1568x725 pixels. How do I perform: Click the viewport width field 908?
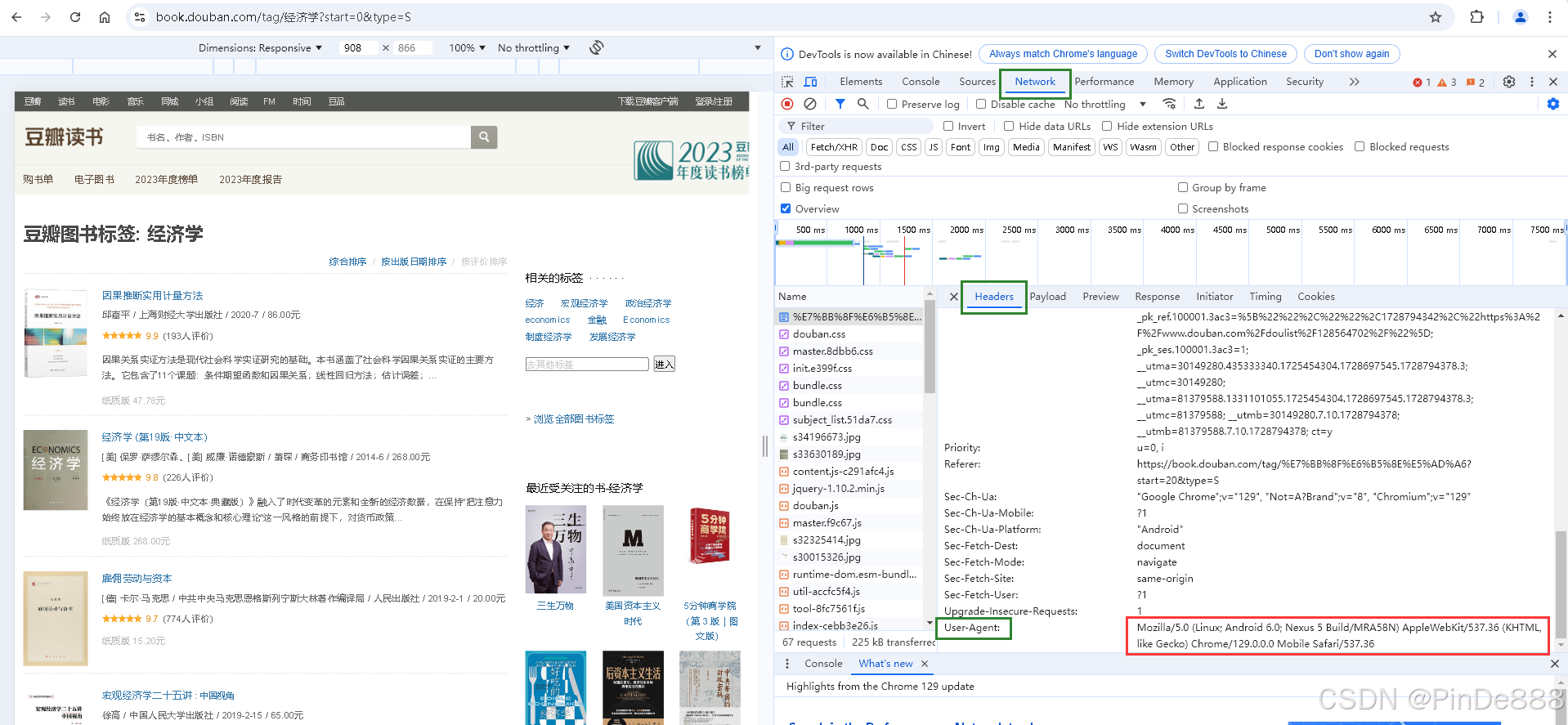tap(359, 48)
